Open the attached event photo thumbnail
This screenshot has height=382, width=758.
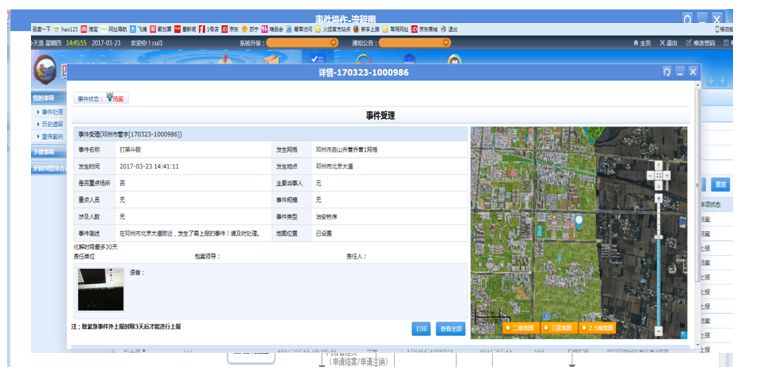[x=101, y=289]
